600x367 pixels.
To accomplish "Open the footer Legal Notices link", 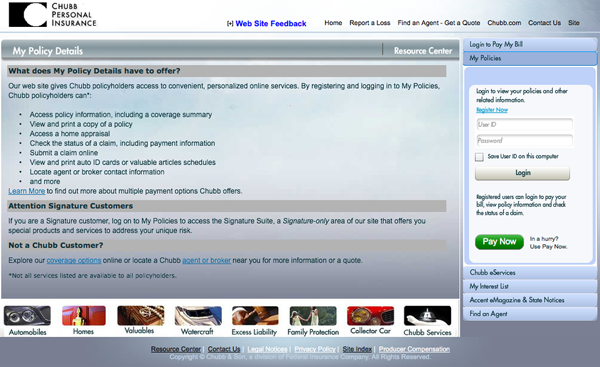I will pos(267,349).
